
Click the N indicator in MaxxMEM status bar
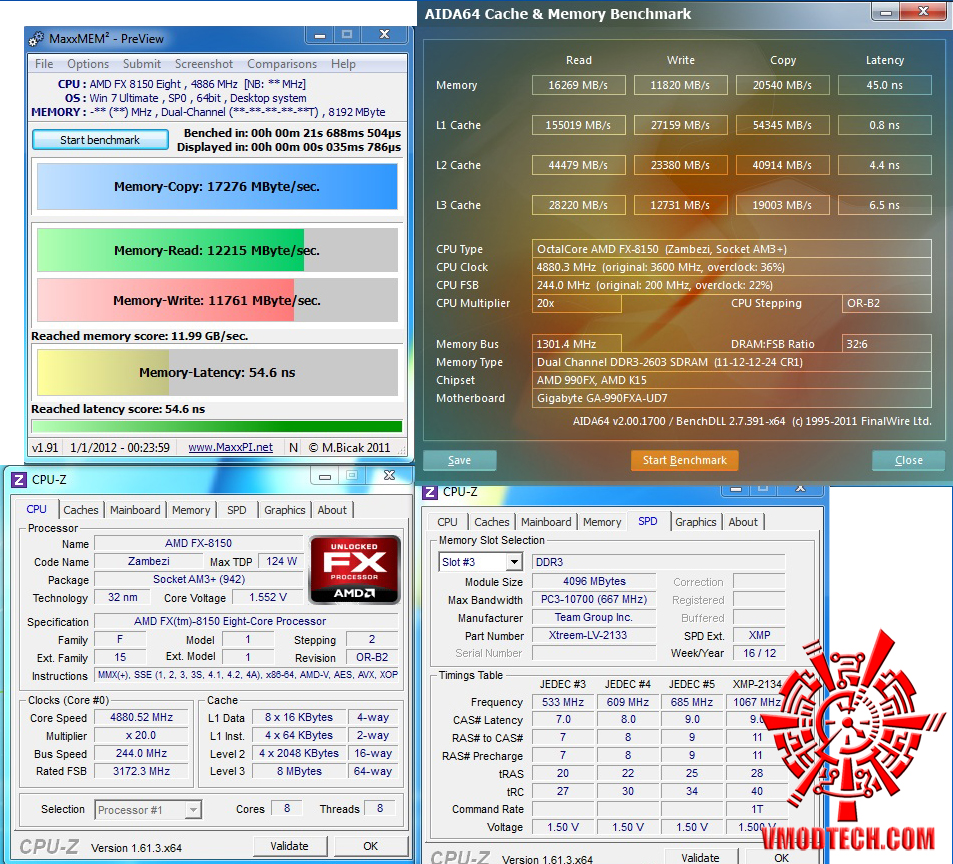(x=294, y=448)
